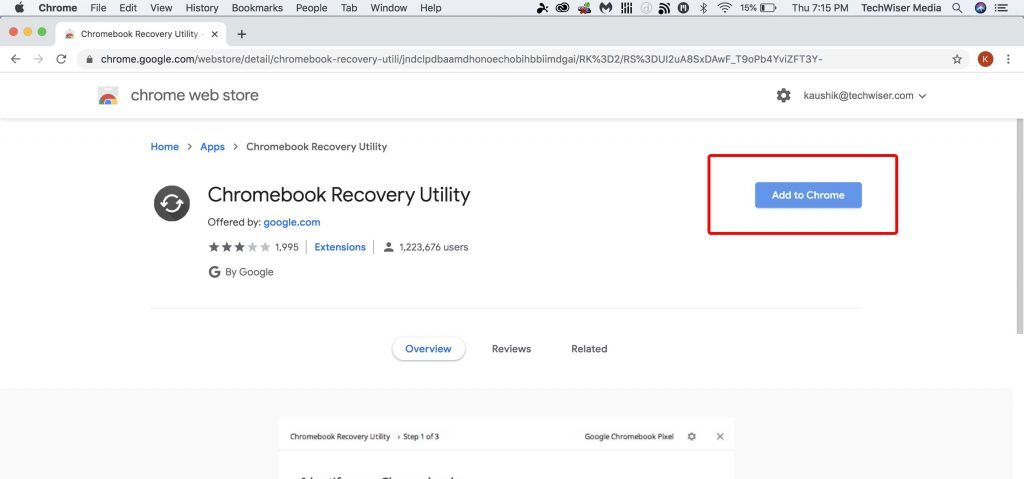Click the Creative Cloud menu bar icon

(563, 8)
